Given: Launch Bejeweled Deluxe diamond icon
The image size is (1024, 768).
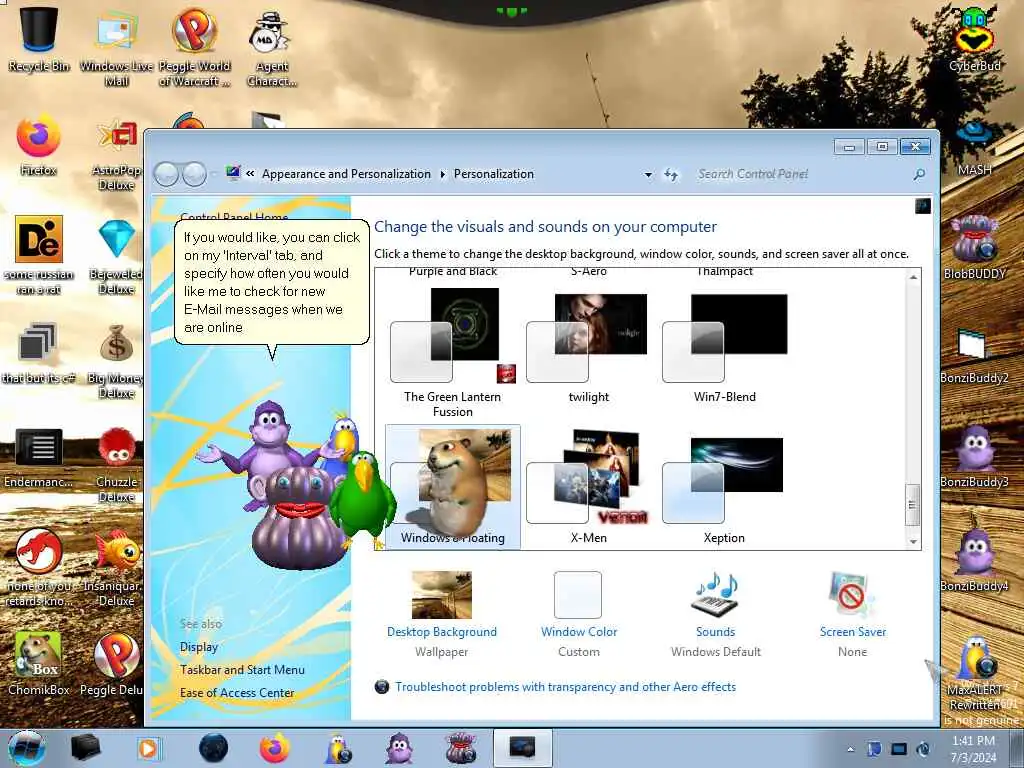Looking at the screenshot, I should 117,257.
